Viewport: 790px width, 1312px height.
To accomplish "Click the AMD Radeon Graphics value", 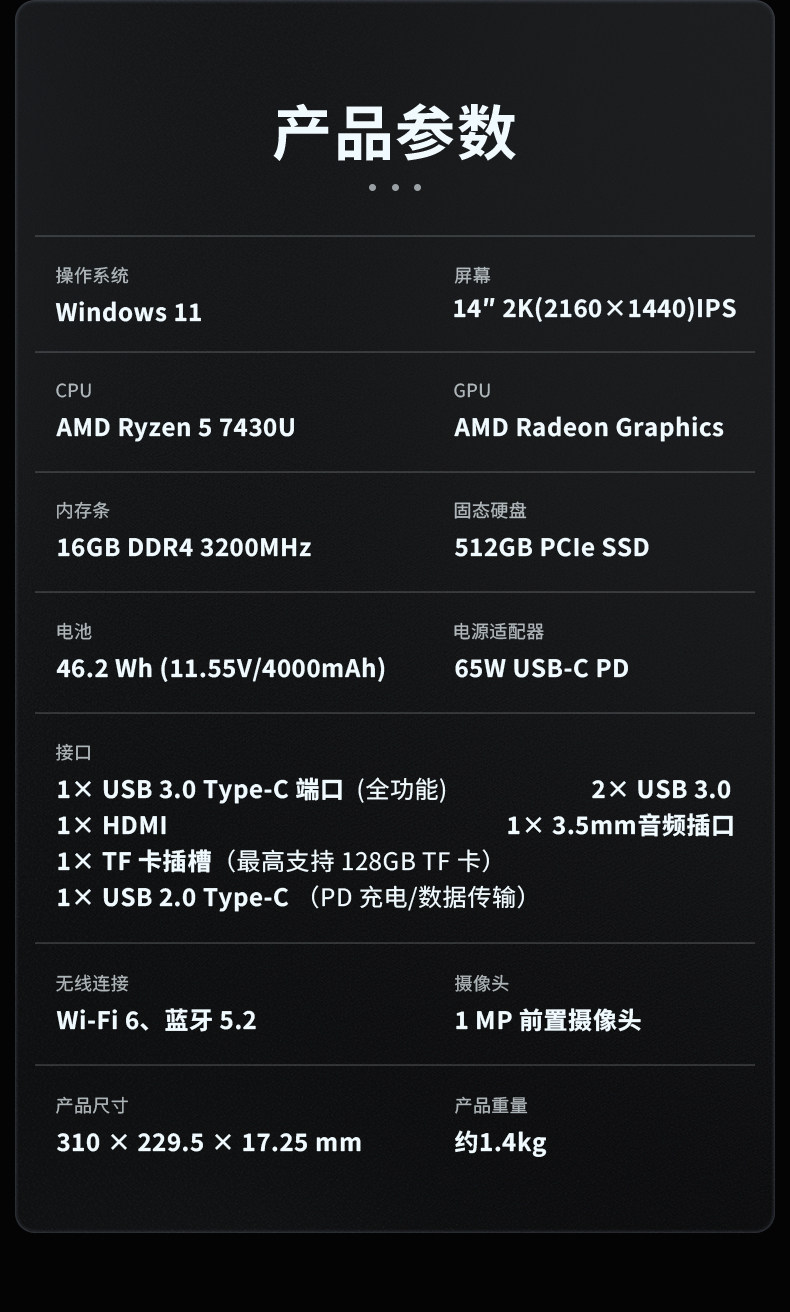I will point(588,428).
